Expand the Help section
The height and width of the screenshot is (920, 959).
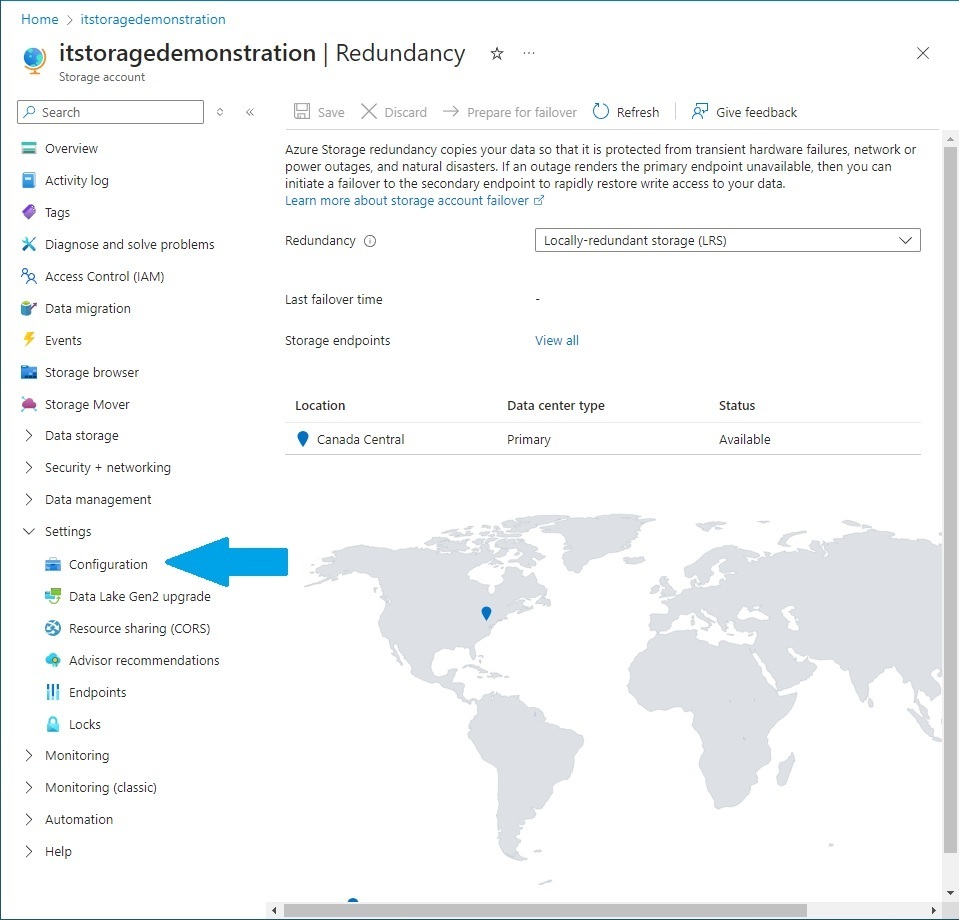29,851
